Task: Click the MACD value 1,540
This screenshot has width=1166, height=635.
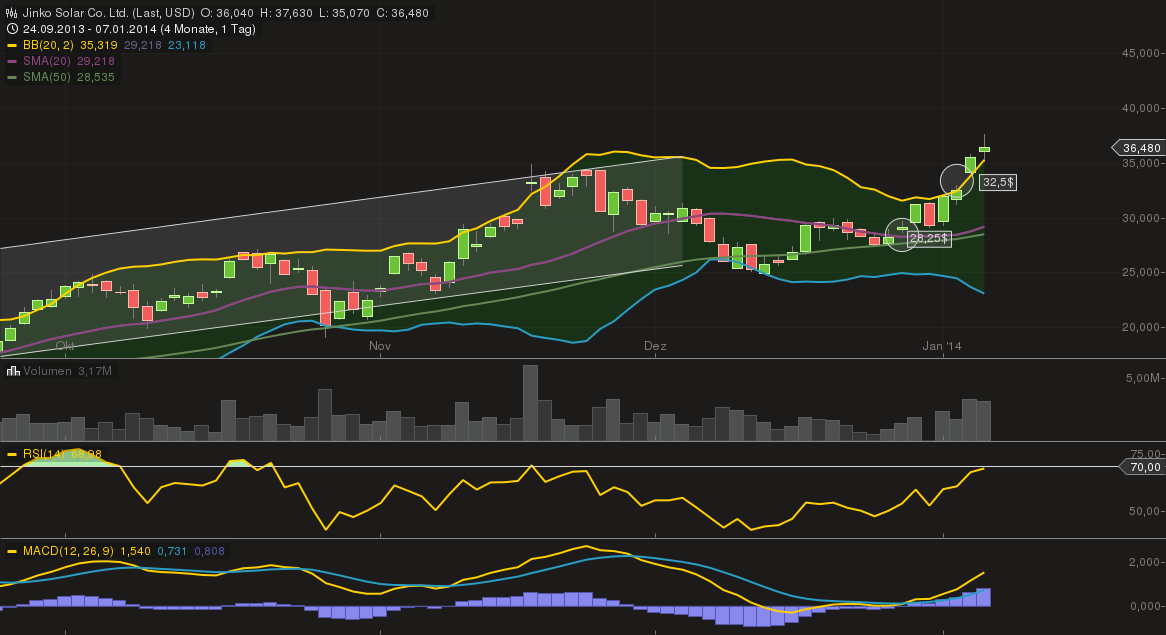Action: click(x=135, y=552)
